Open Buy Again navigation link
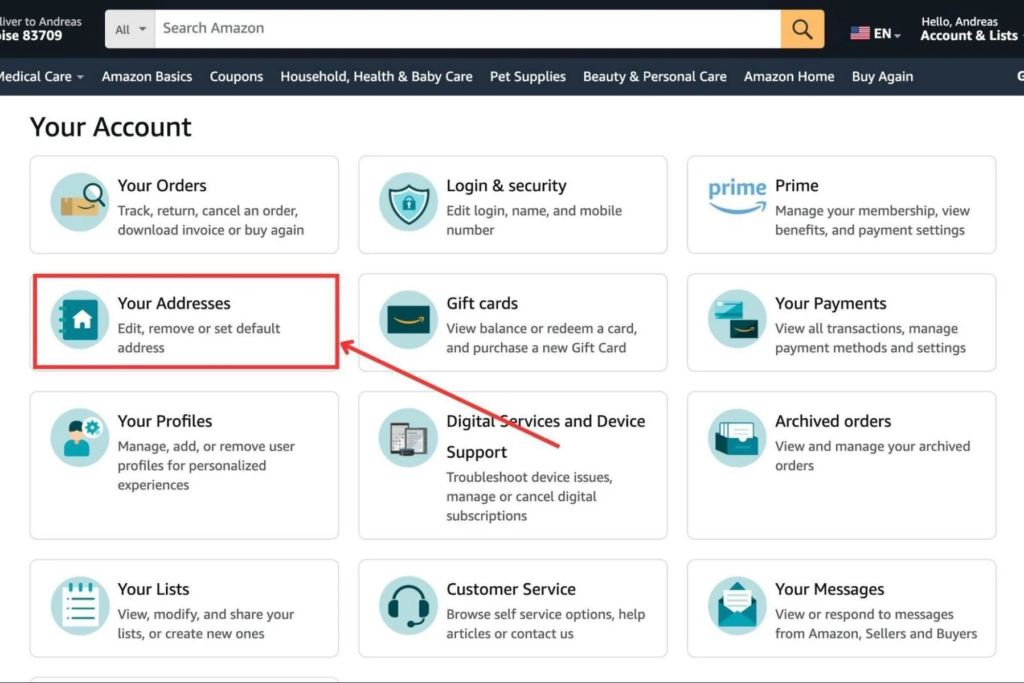The image size is (1024, 683). [882, 76]
